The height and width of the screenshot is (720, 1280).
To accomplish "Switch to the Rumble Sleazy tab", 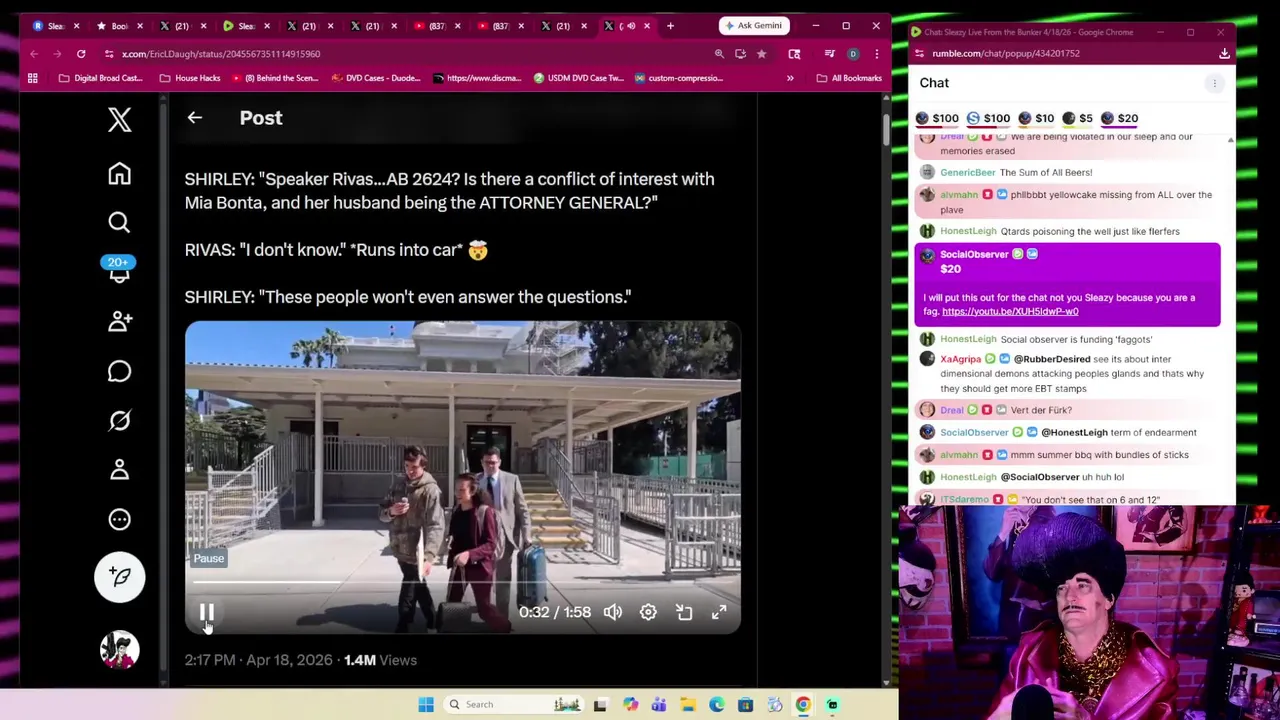I will pos(245,25).
